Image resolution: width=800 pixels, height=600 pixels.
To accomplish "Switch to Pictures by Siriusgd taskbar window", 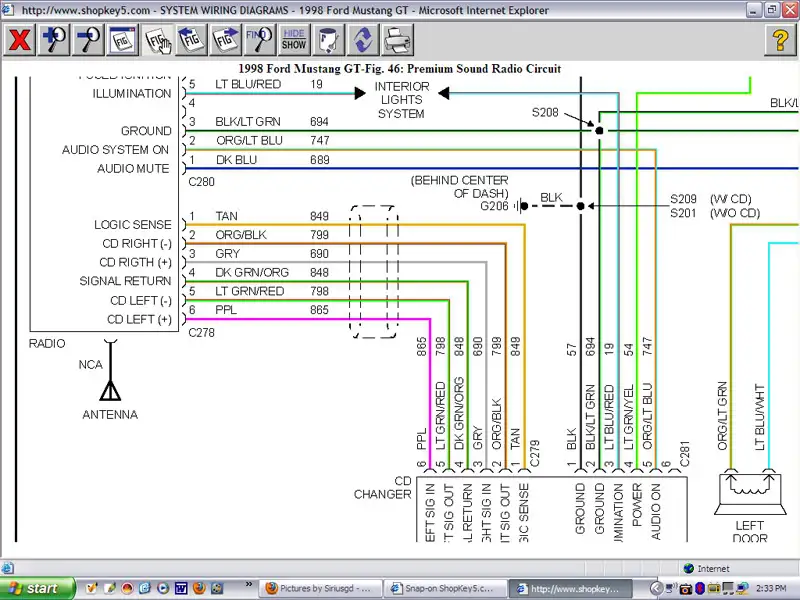I will pos(320,588).
